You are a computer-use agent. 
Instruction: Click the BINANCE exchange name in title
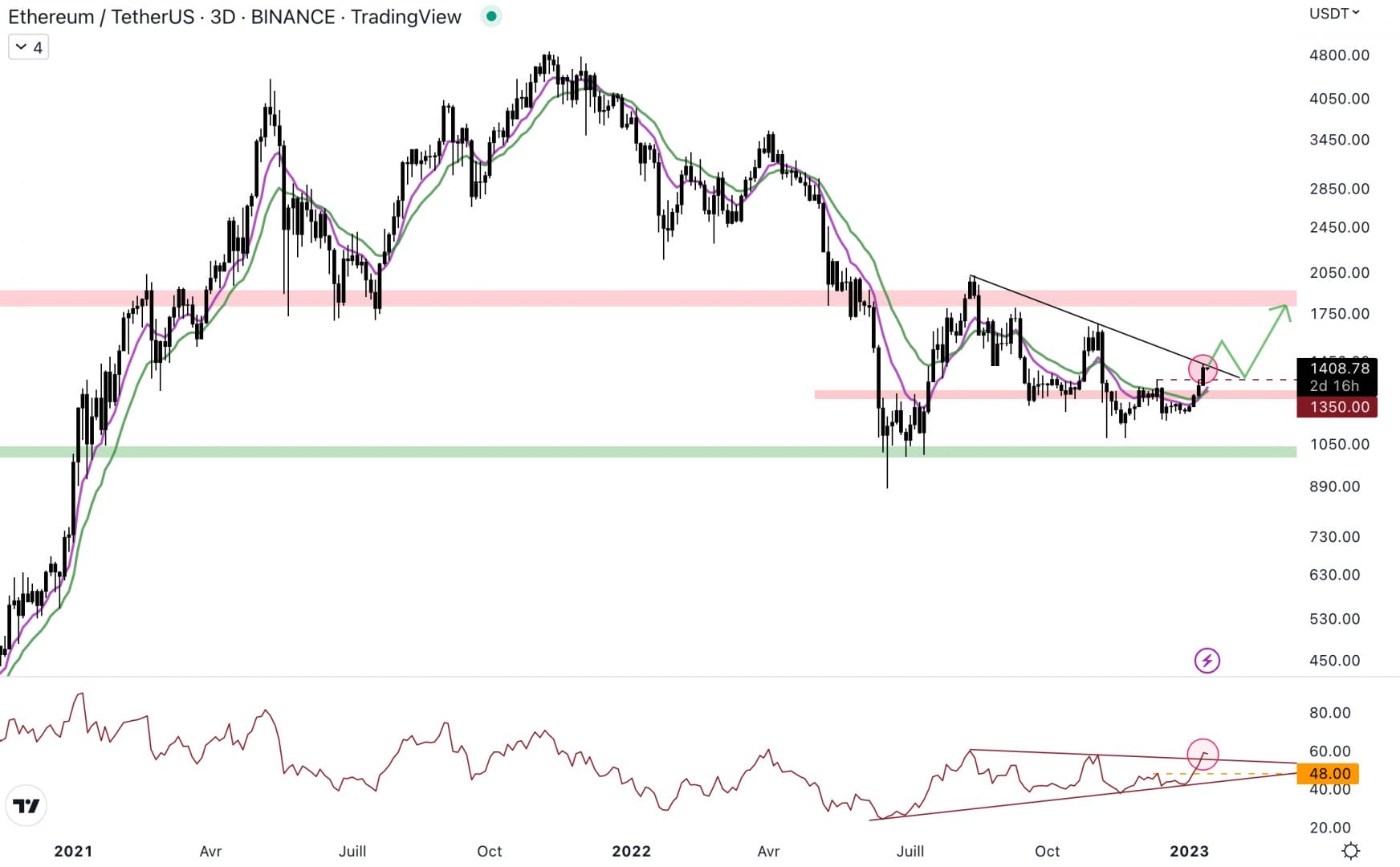click(x=292, y=17)
